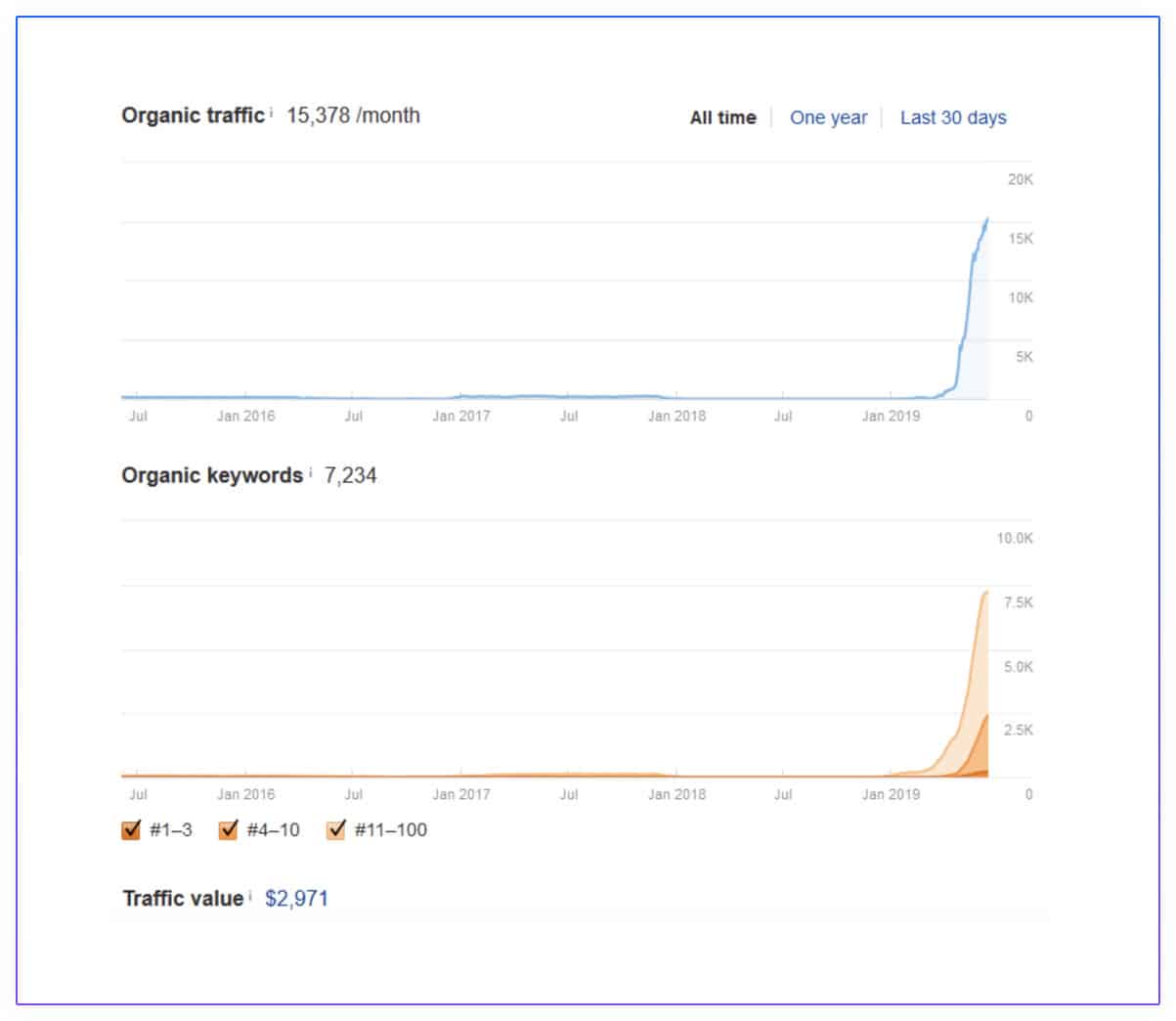Viewport: 1176px width, 1021px height.
Task: Toggle the #4–10 positions checkbox
Action: 228,830
